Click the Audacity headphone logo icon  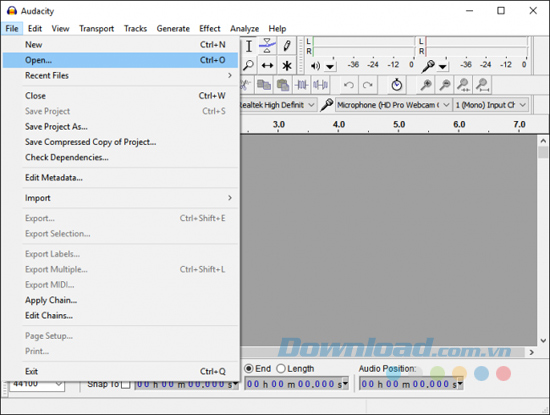click(x=12, y=11)
